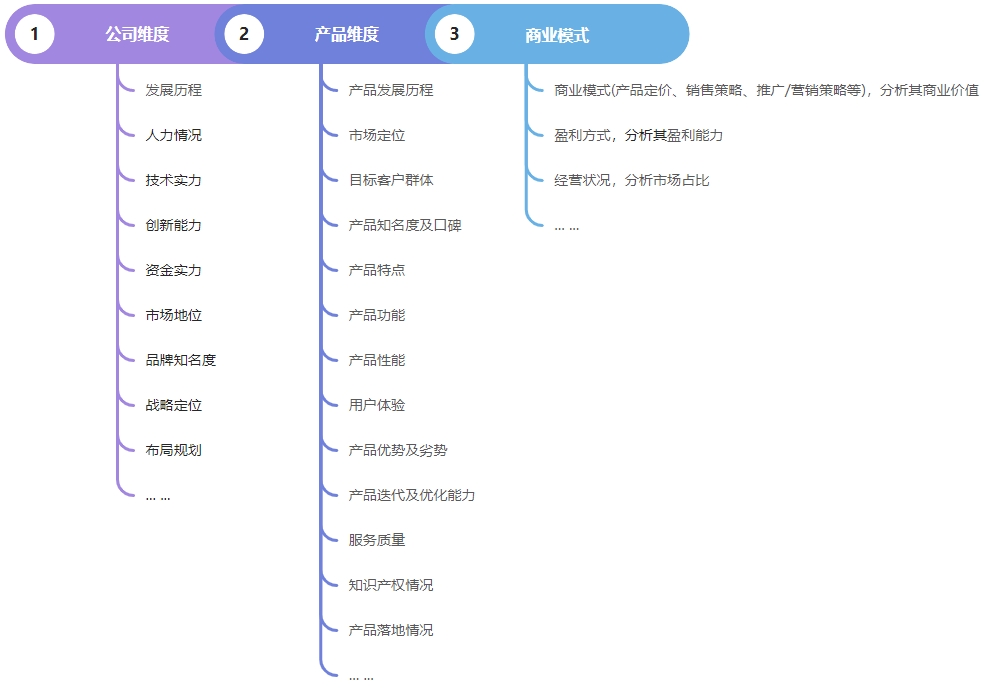This screenshot has width=984, height=694.
Task: Select the 目标客户群体 item
Action: [390, 180]
